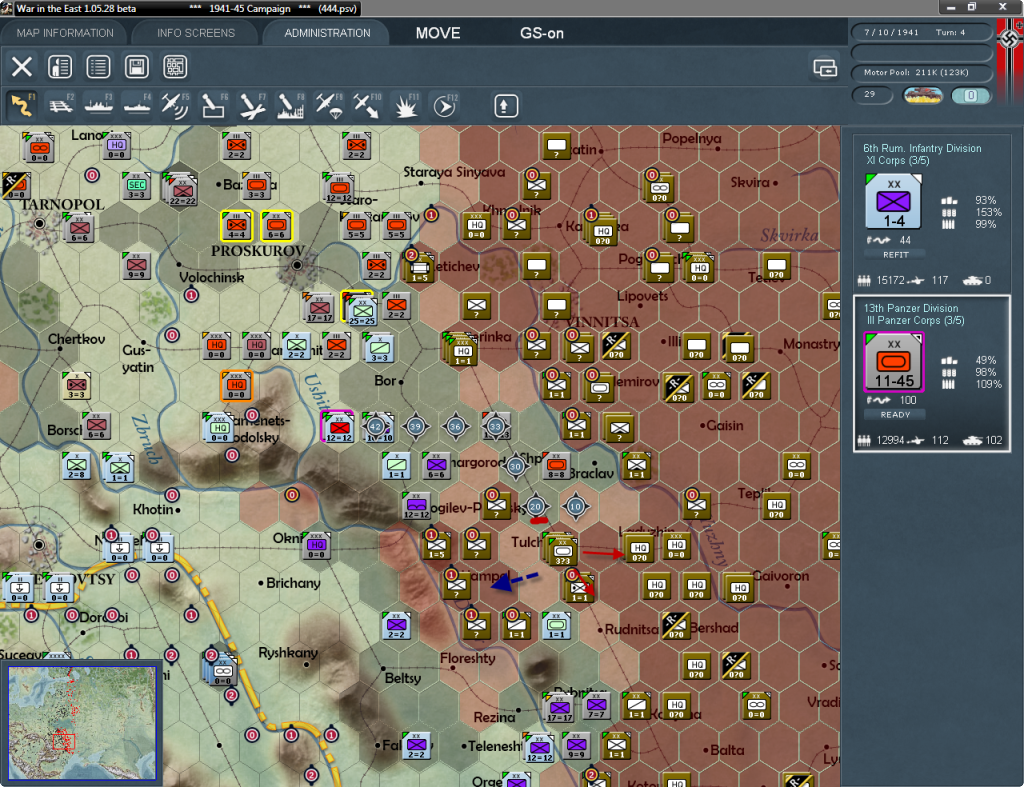Open the person report icon
Image resolution: width=1024 pixels, height=787 pixels.
pyautogui.click(x=60, y=67)
